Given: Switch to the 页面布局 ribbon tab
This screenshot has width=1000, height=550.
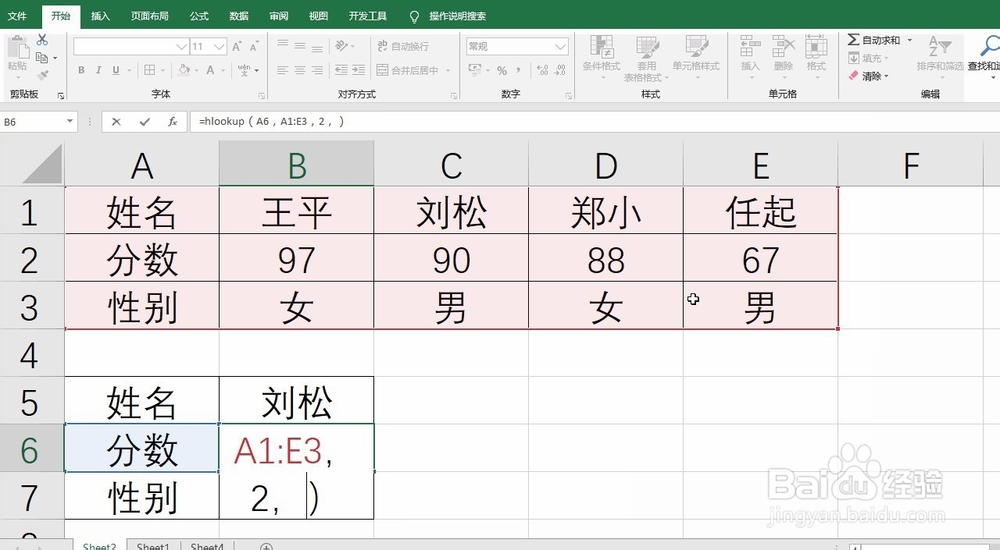Looking at the screenshot, I should click(x=150, y=16).
